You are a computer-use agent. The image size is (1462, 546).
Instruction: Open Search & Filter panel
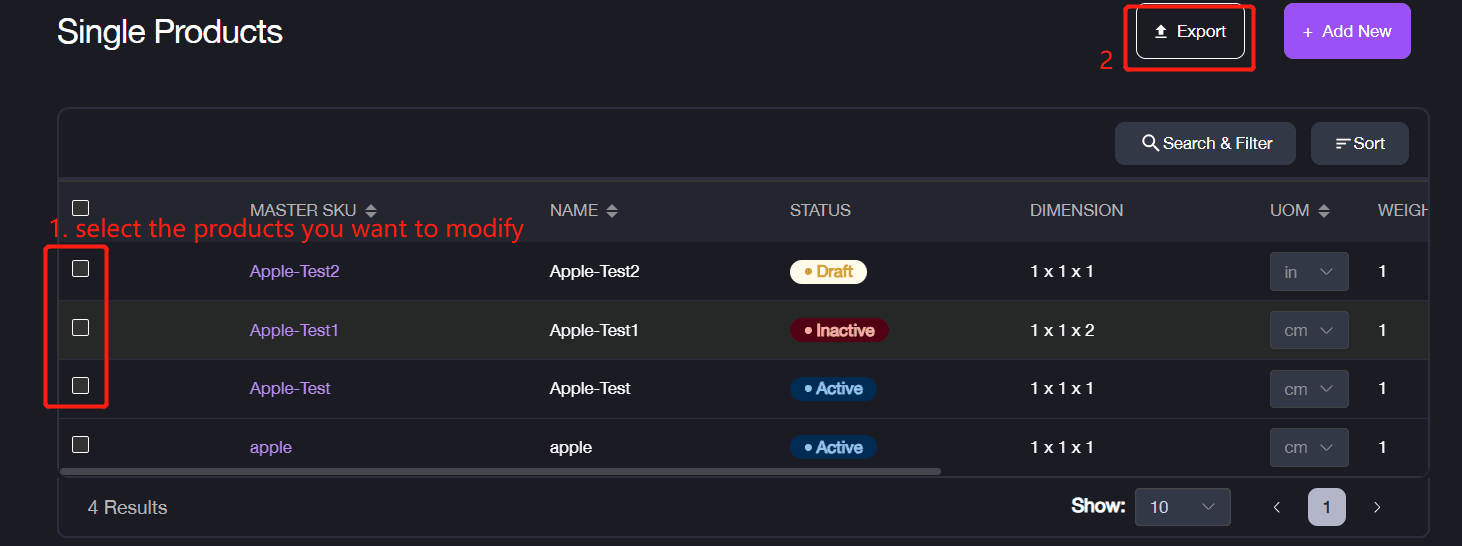tap(1205, 144)
